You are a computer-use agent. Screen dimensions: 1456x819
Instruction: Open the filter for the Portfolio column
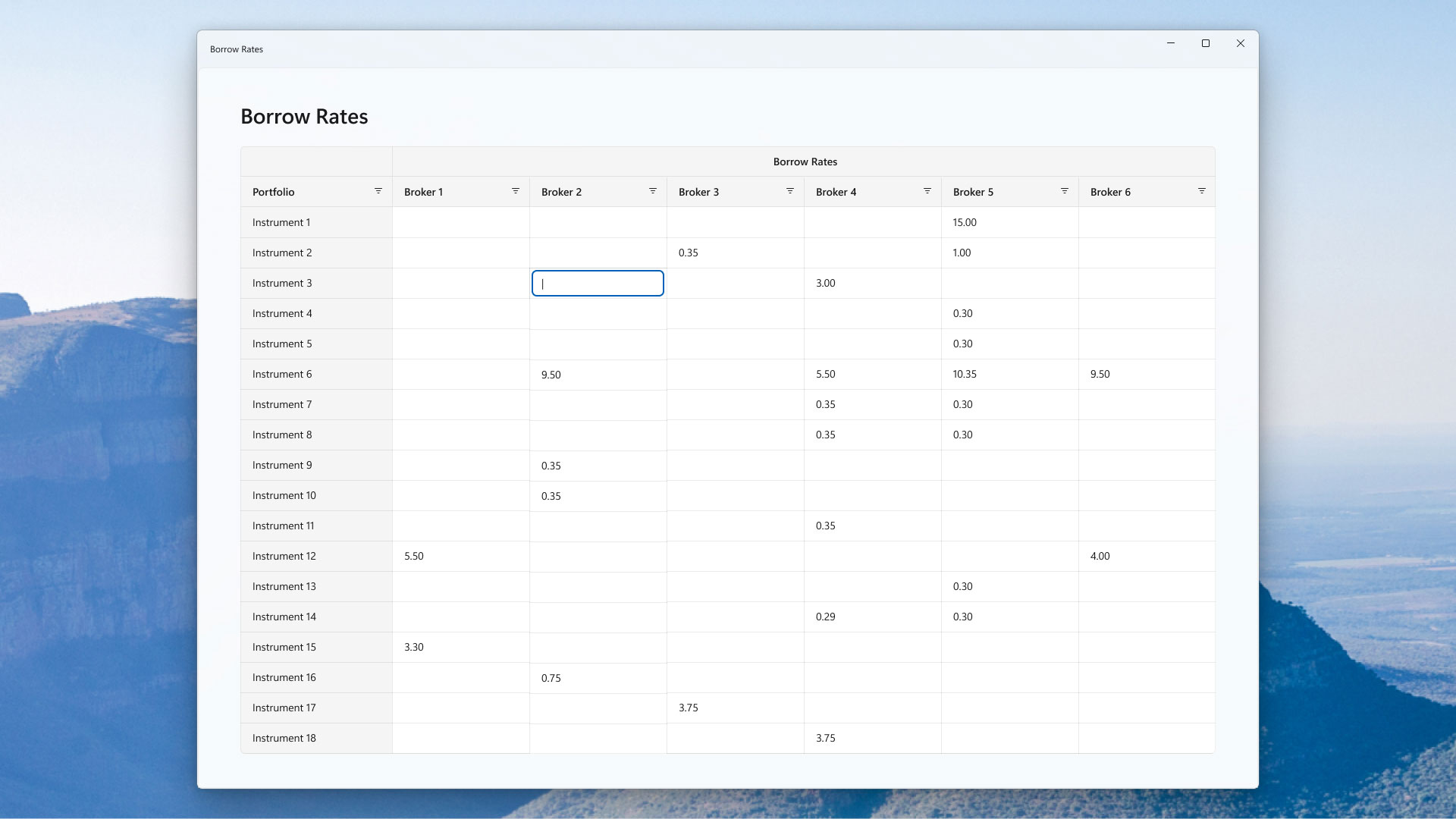(378, 191)
